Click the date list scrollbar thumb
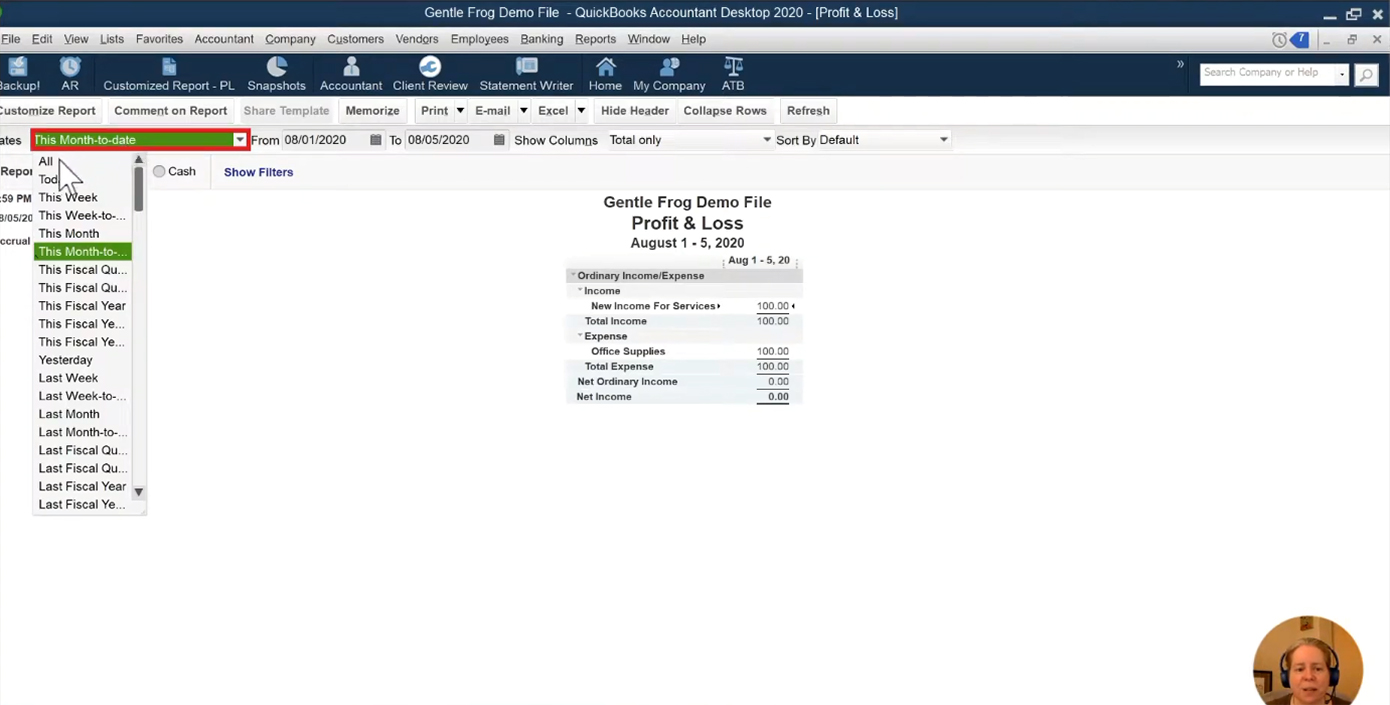 139,188
